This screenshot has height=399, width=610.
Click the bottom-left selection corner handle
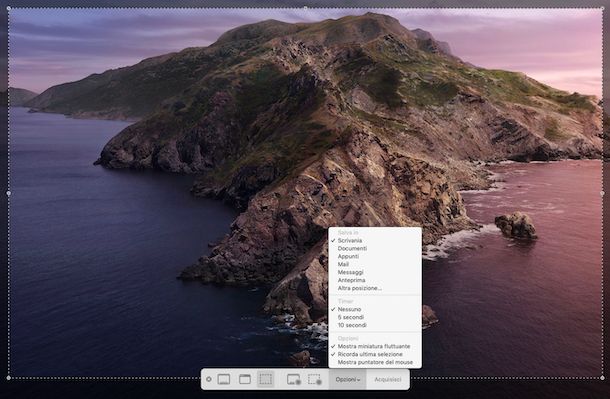pyautogui.click(x=9, y=378)
